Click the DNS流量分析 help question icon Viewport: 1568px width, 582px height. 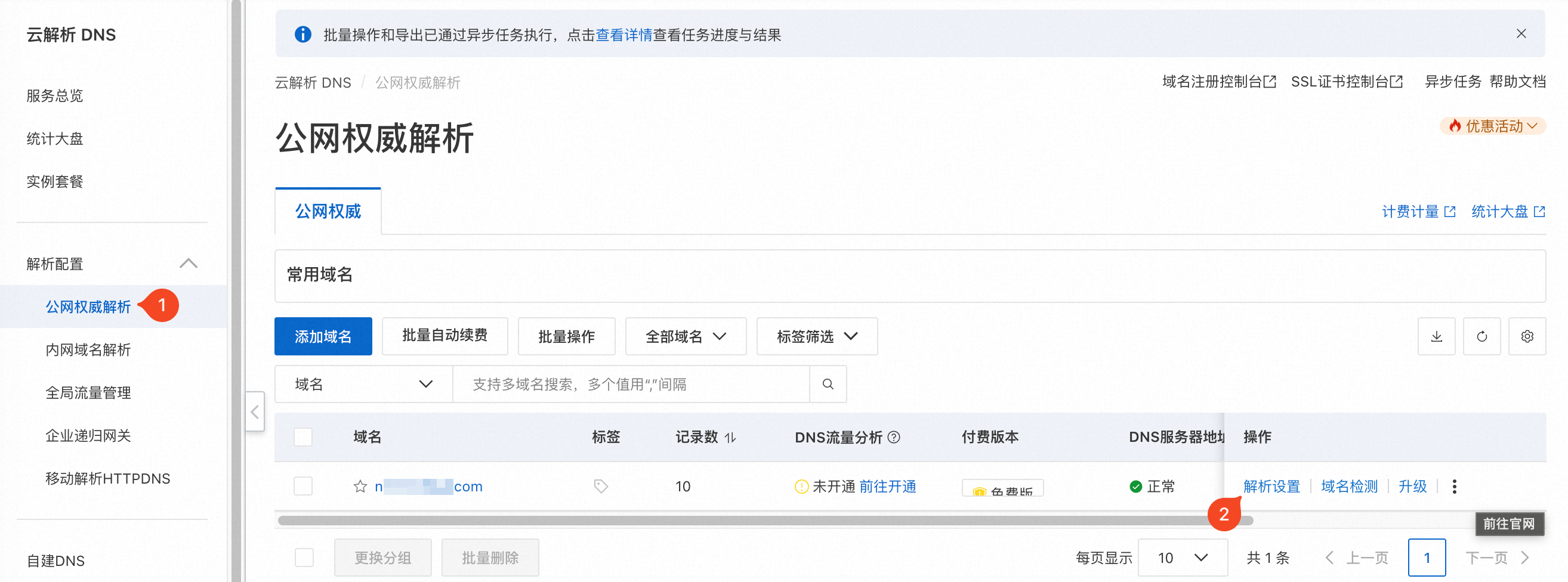pos(894,437)
